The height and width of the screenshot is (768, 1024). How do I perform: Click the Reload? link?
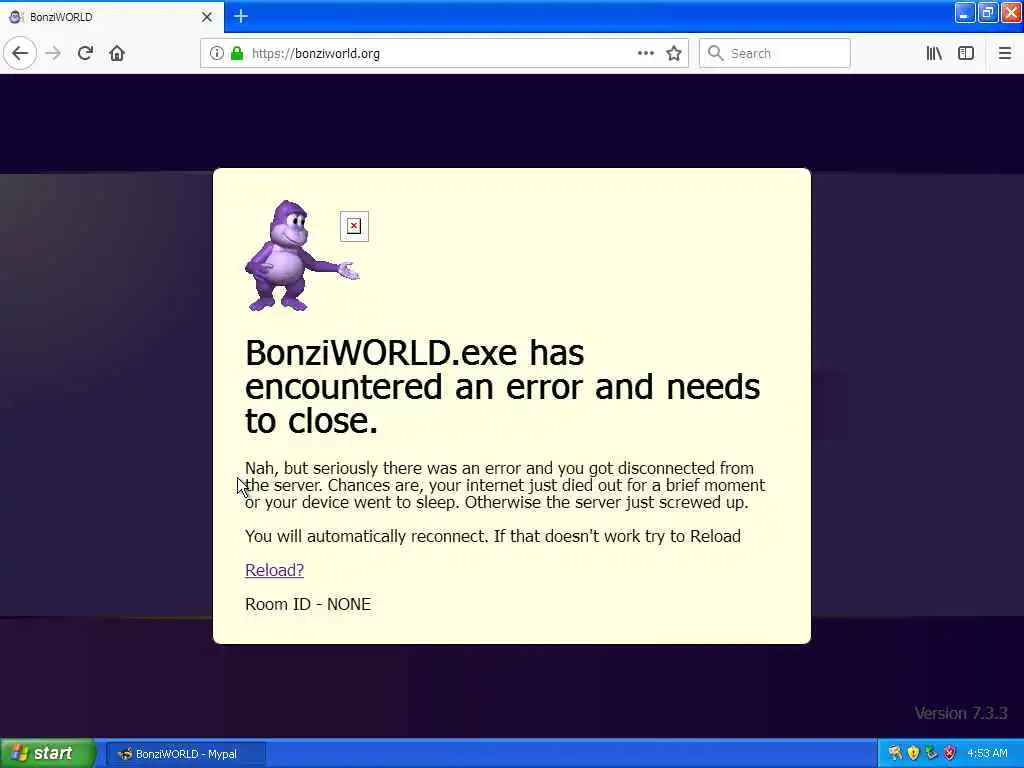[x=274, y=570]
